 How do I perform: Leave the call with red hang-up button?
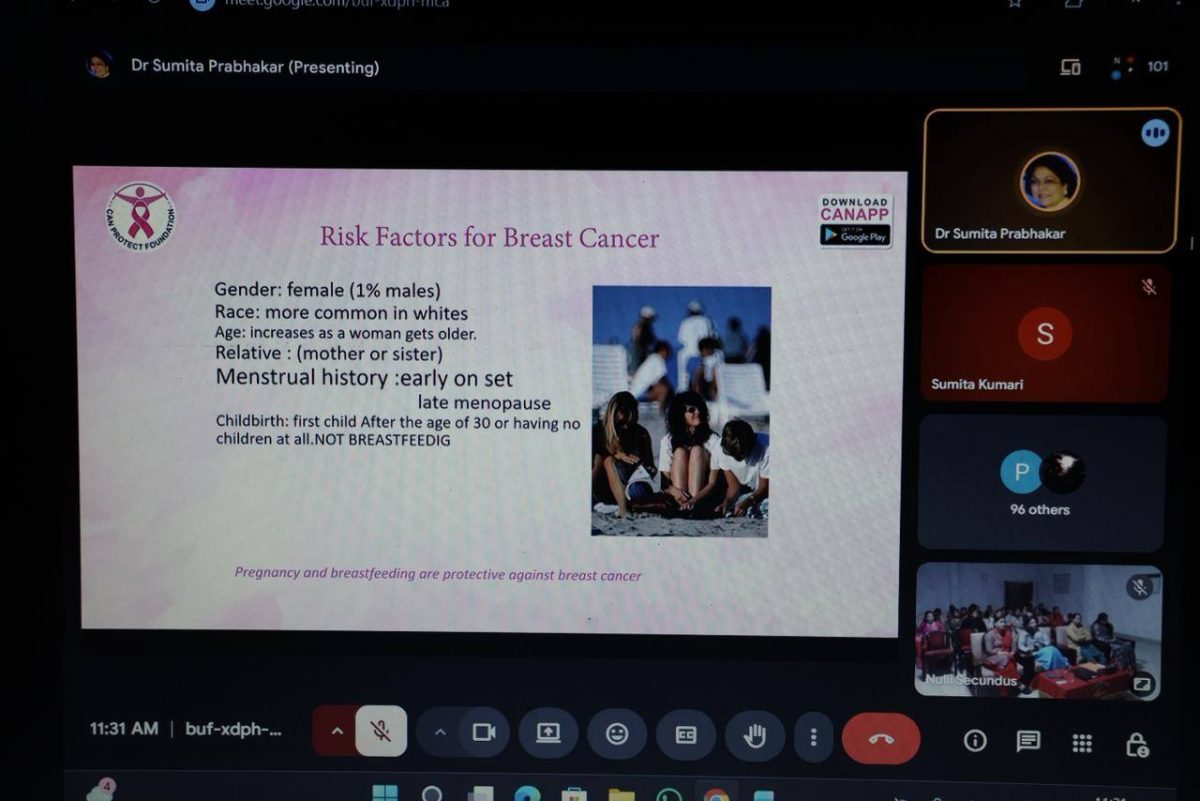pos(880,738)
